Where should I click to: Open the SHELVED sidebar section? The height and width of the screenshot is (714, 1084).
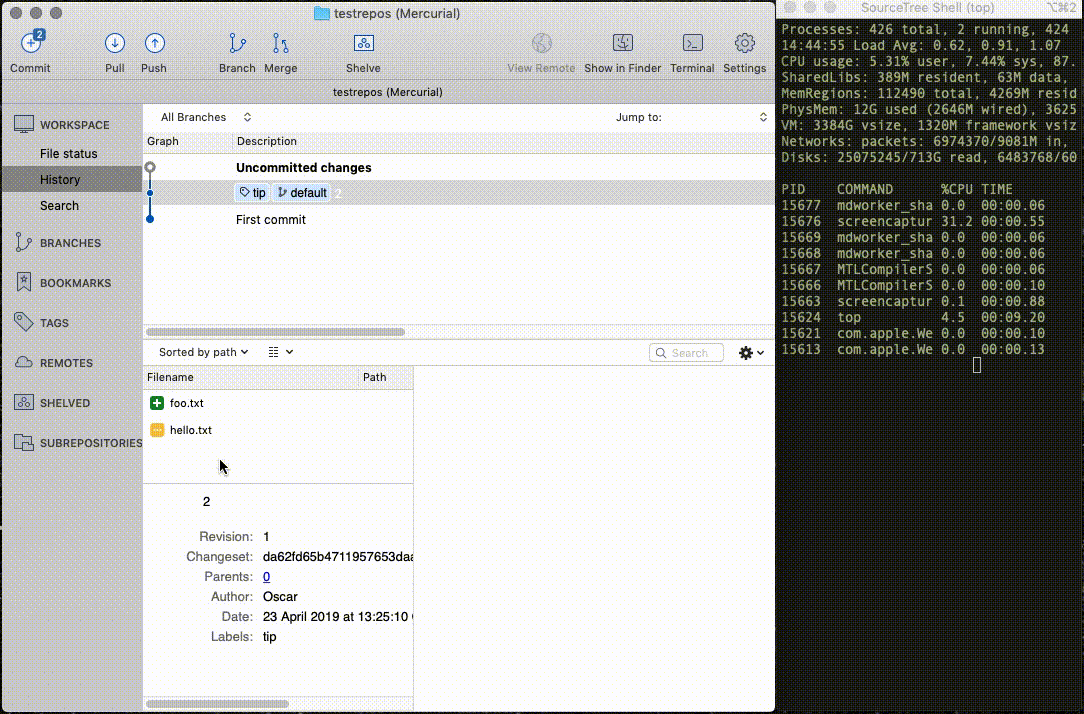65,404
